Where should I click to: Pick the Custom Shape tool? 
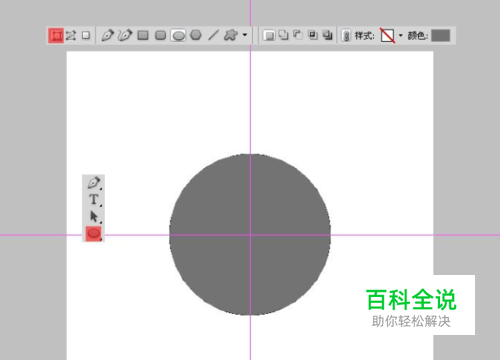pyautogui.click(x=231, y=35)
